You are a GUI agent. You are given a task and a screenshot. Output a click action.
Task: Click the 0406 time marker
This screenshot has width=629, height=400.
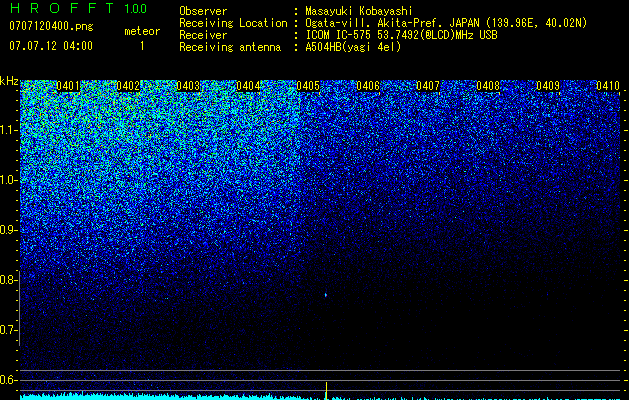coord(368,86)
